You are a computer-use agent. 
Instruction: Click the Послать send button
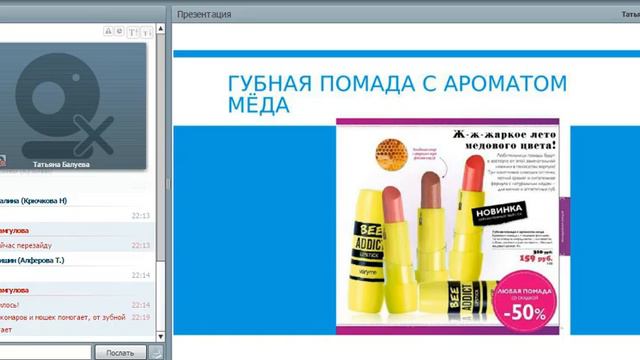pos(120,352)
